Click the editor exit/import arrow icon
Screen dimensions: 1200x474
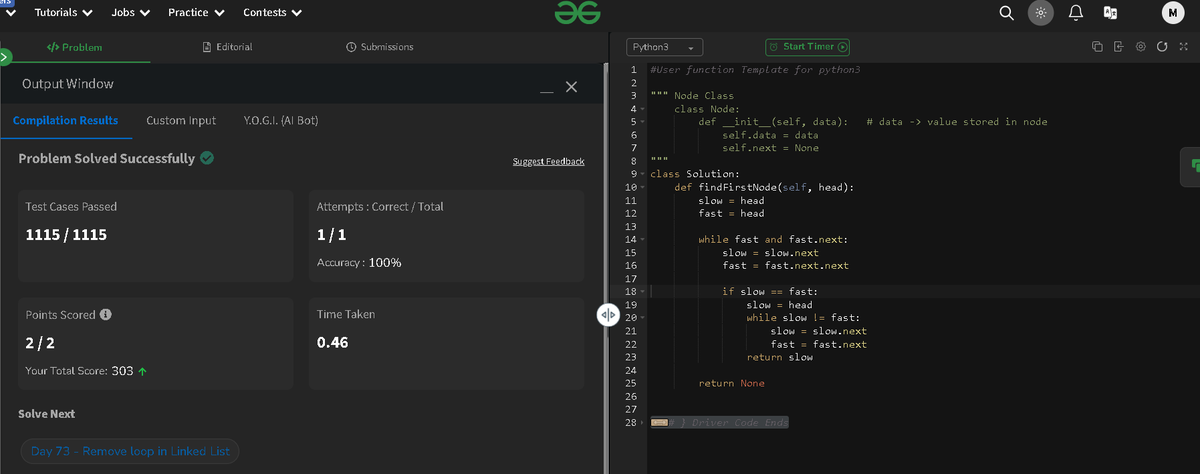pos(1118,47)
